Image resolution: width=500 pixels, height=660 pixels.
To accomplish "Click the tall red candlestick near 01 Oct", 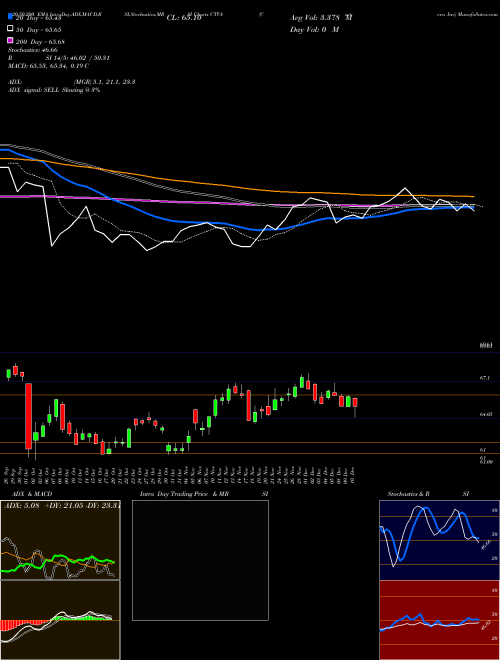I will 28,416.
